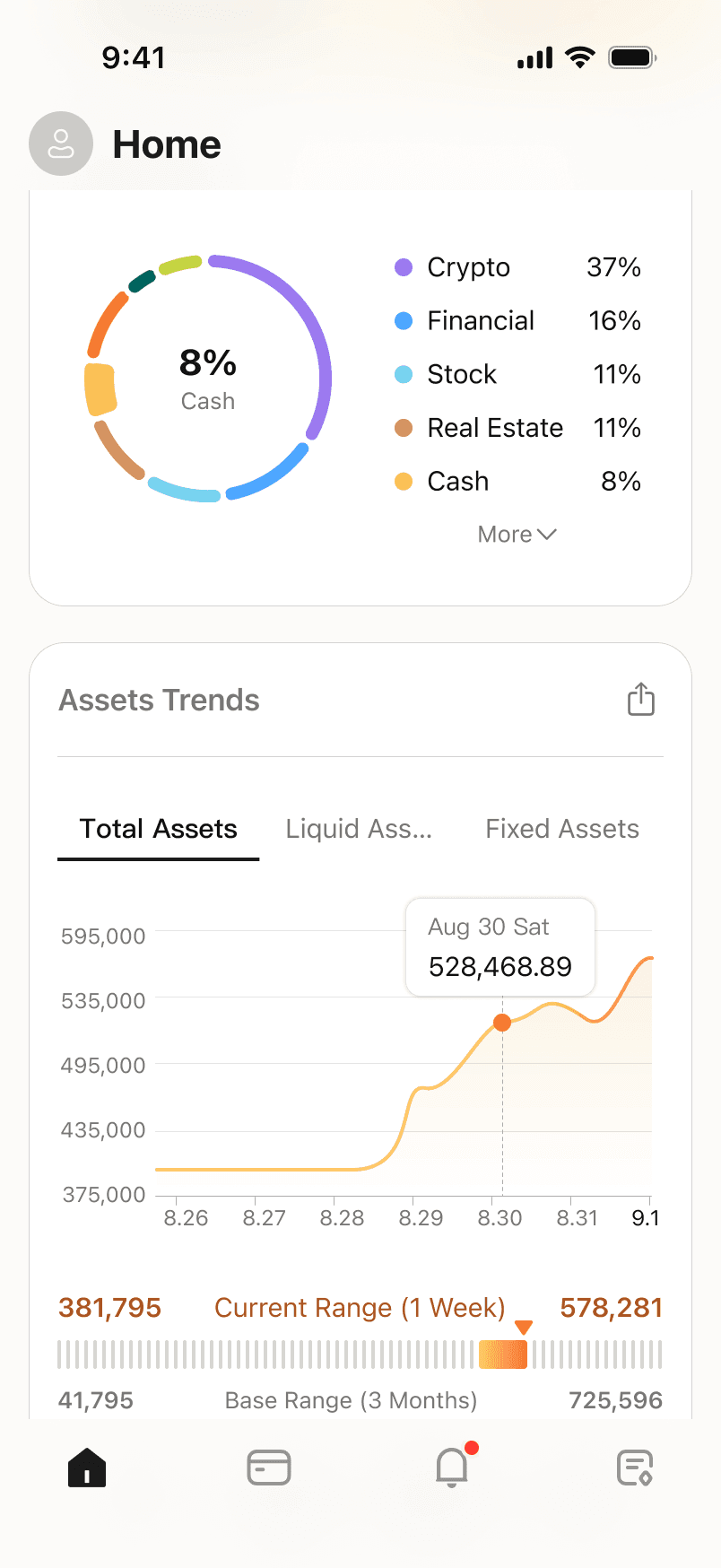Expand the More asset categories list
The height and width of the screenshot is (1568, 721).
pyautogui.click(x=517, y=535)
